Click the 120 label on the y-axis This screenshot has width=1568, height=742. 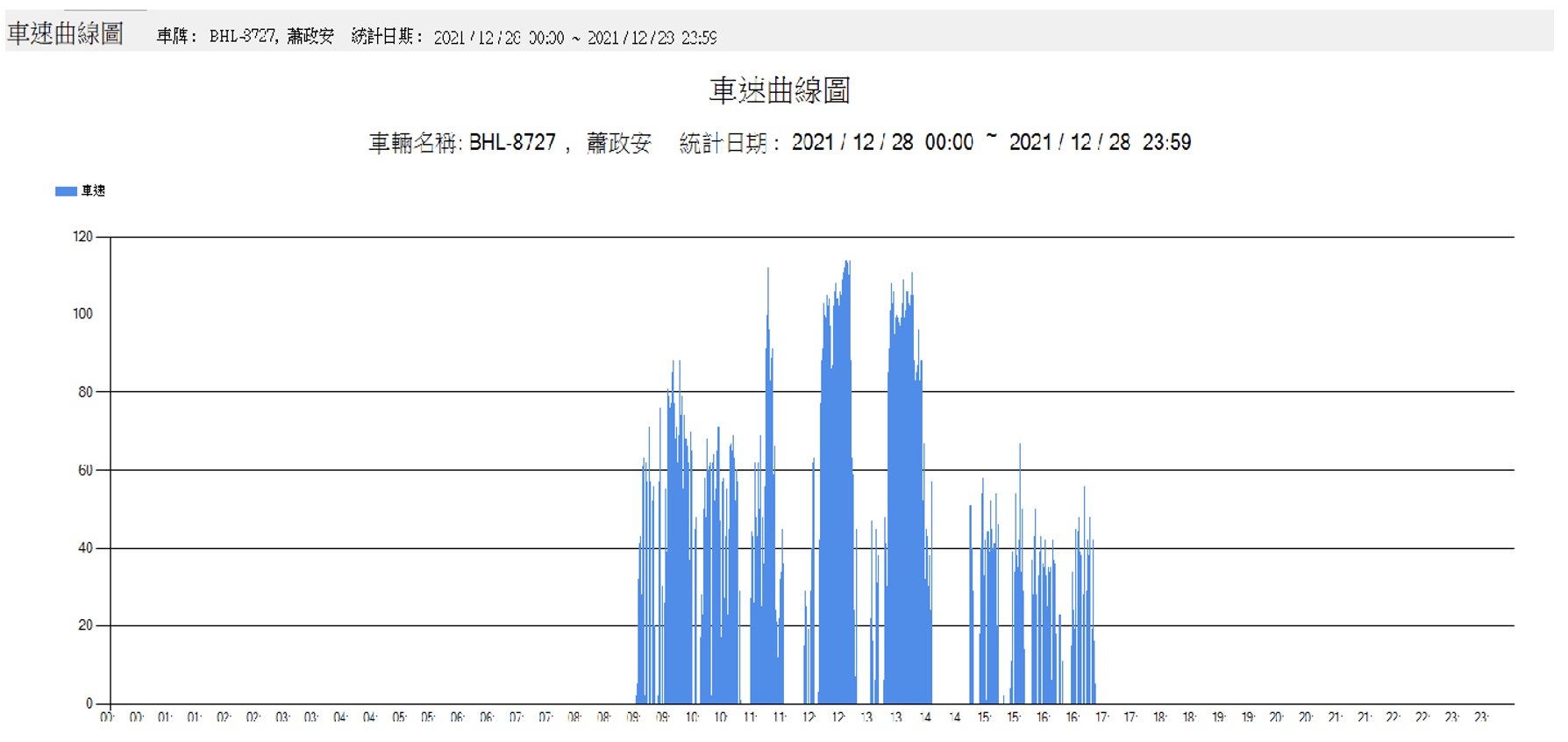(x=82, y=237)
